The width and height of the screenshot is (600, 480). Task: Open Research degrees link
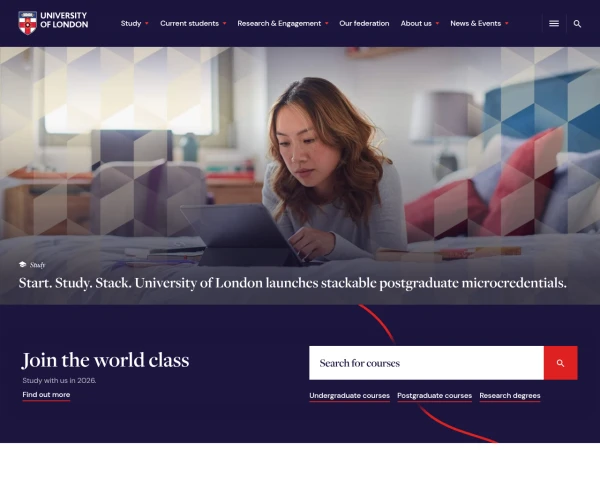click(510, 396)
